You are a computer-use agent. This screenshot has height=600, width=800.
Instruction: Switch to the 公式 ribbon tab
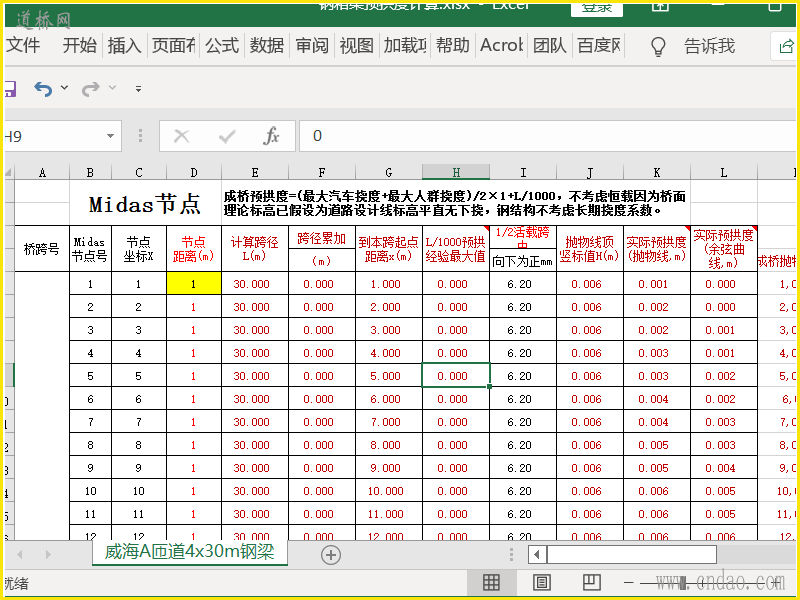click(222, 45)
